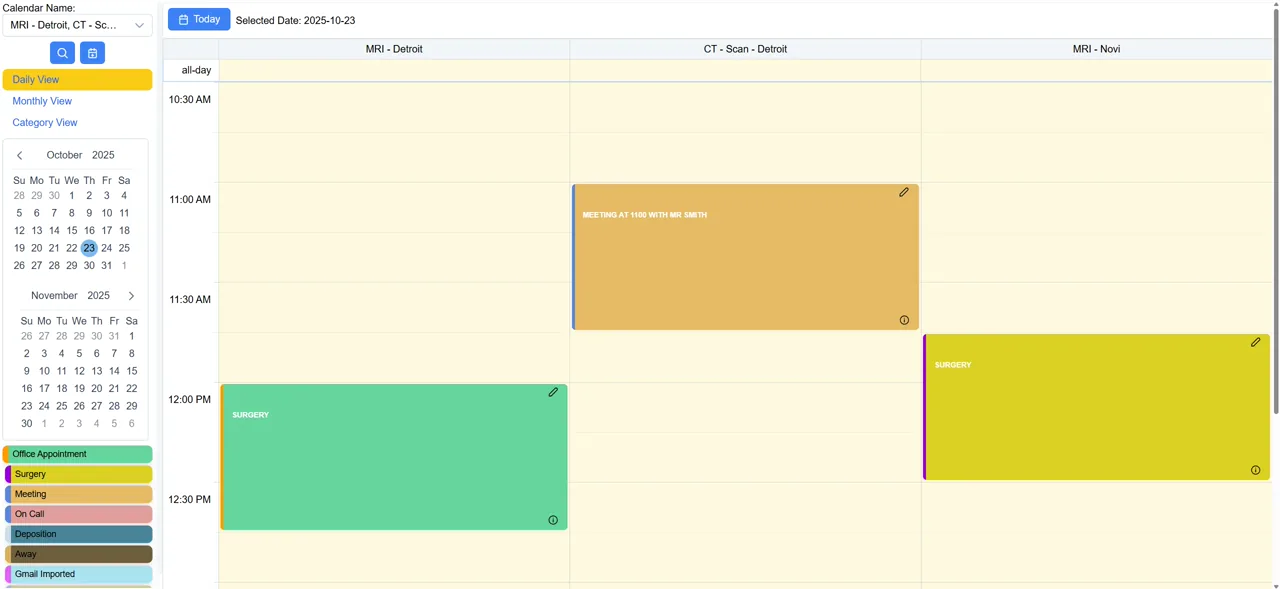Select October 15 in mini calendar
This screenshot has height=589, width=1280.
tap(72, 230)
